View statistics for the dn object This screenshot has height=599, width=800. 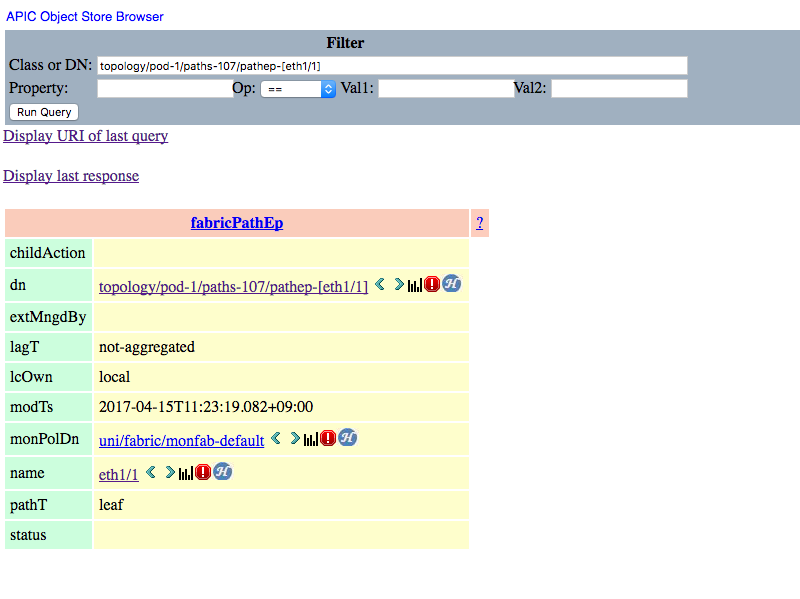point(415,284)
